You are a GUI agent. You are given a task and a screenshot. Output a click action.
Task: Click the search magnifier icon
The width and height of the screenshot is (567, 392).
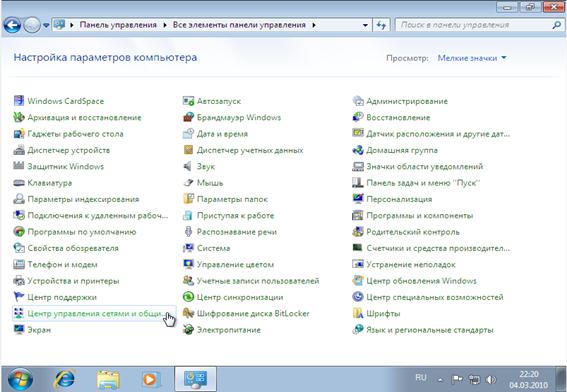556,25
